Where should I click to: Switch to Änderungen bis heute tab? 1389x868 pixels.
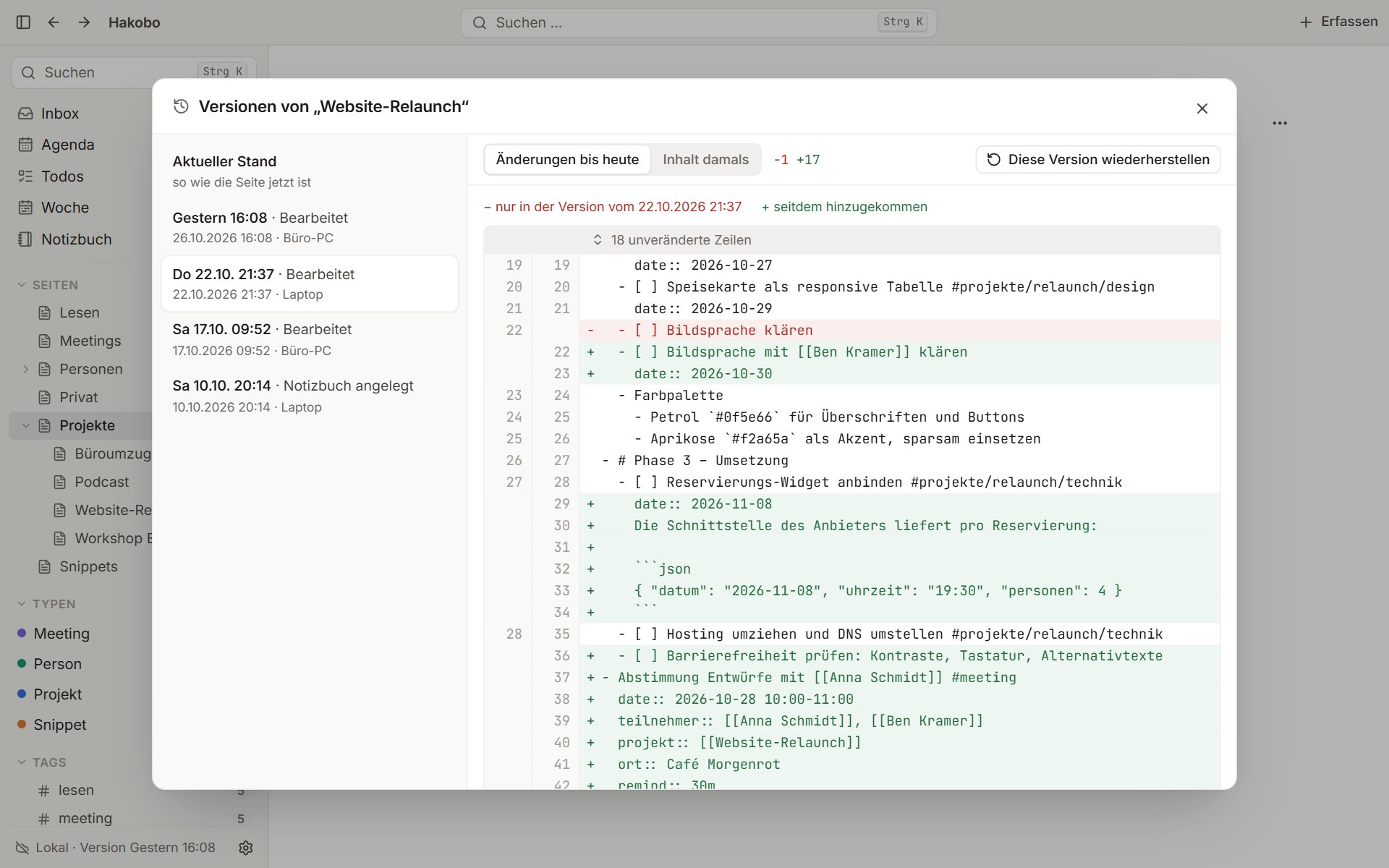[567, 159]
